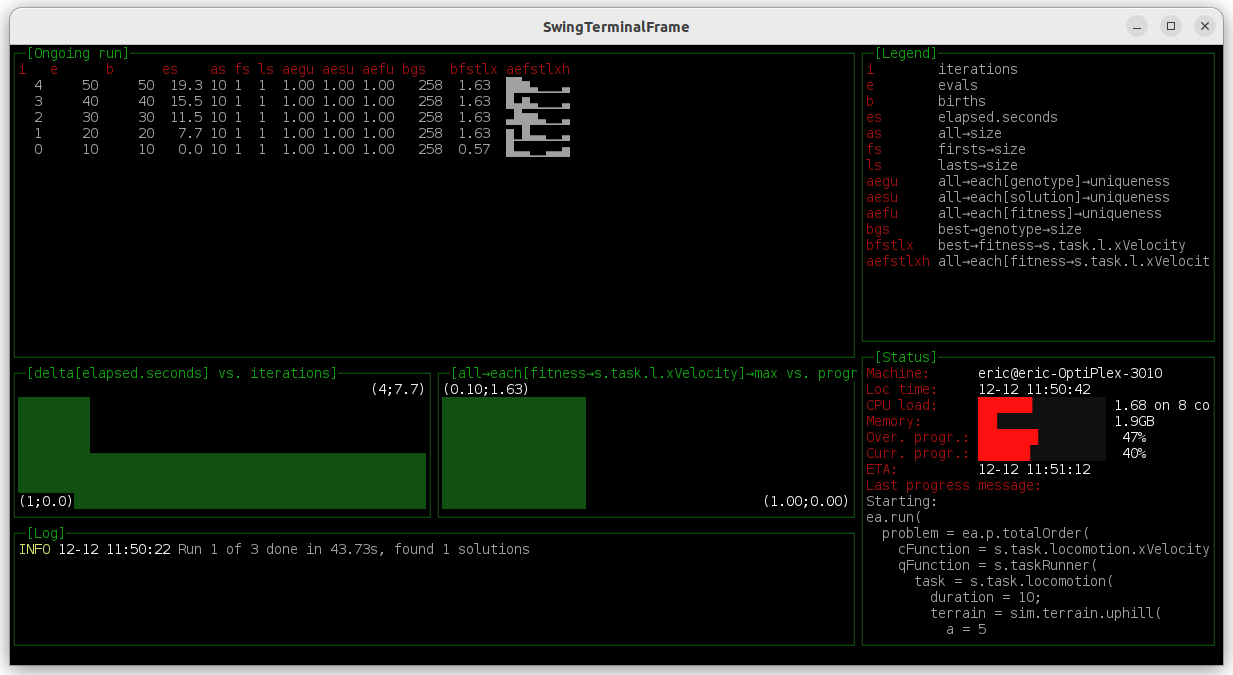The height and width of the screenshot is (675, 1233).
Task: Click the 'Last progress message:' label
Action: (954, 485)
